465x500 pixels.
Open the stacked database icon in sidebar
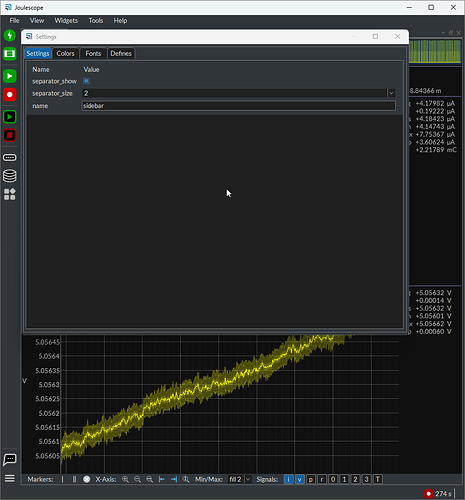[10, 176]
